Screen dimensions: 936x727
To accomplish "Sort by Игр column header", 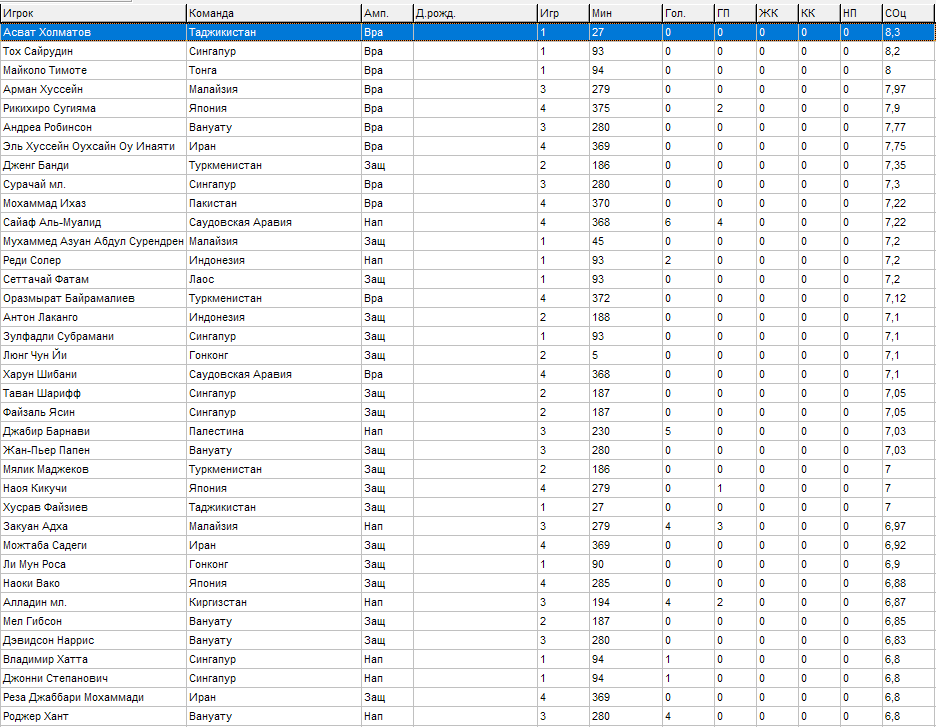I will pyautogui.click(x=561, y=13).
